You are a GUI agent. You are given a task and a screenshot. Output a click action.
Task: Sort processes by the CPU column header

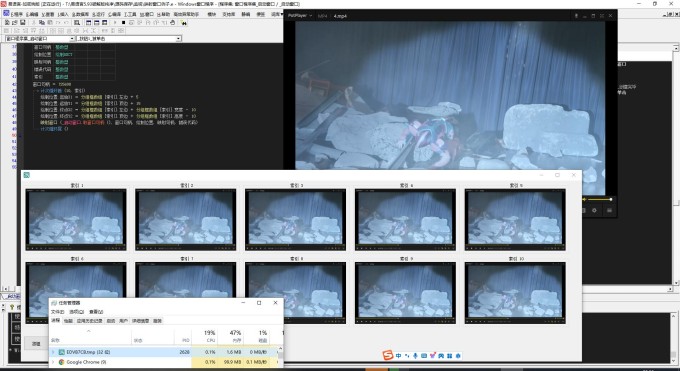[x=209, y=336]
